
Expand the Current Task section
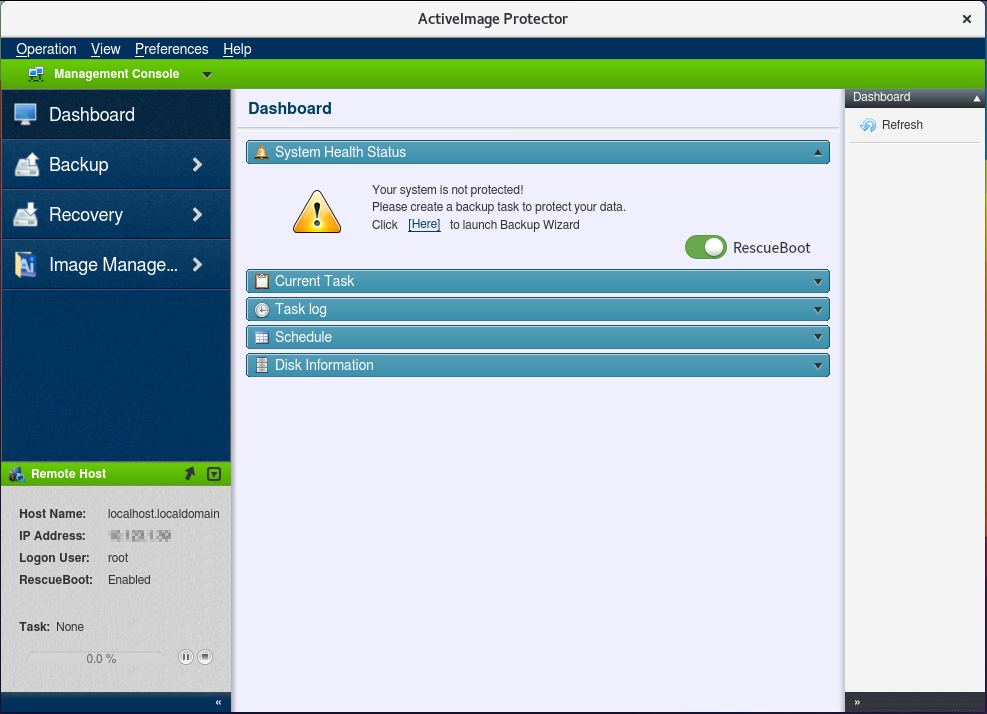[x=817, y=281]
